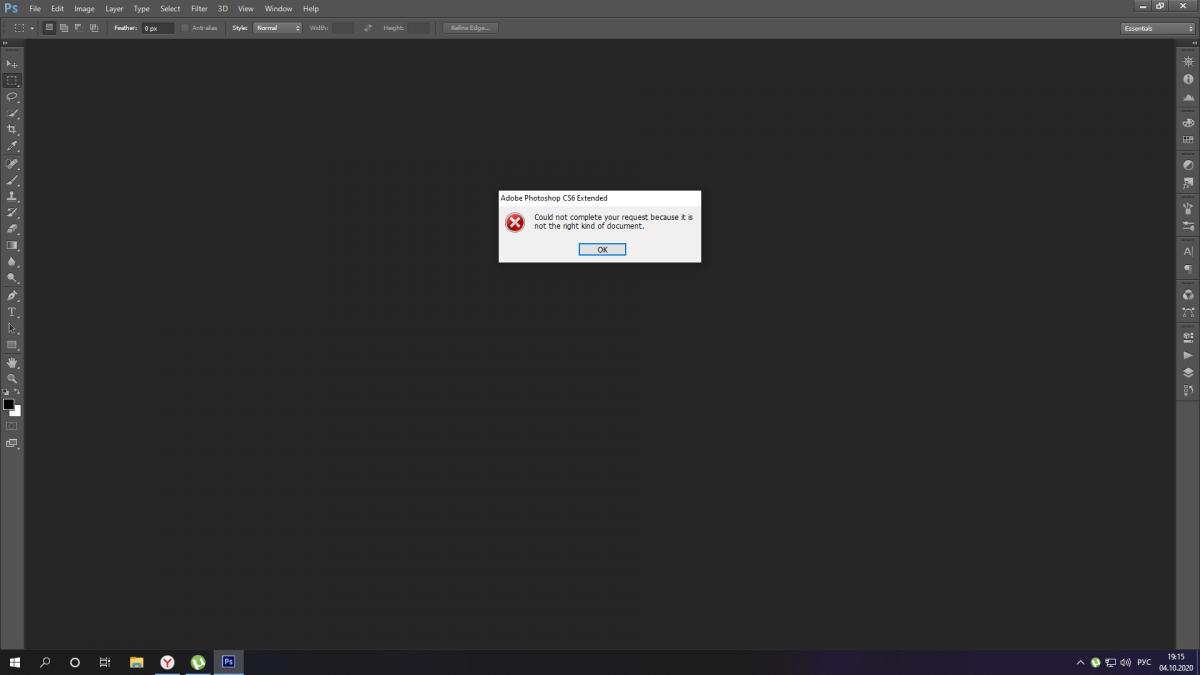Change screen mode button in toolbox
The image size is (1200, 675).
point(12,442)
